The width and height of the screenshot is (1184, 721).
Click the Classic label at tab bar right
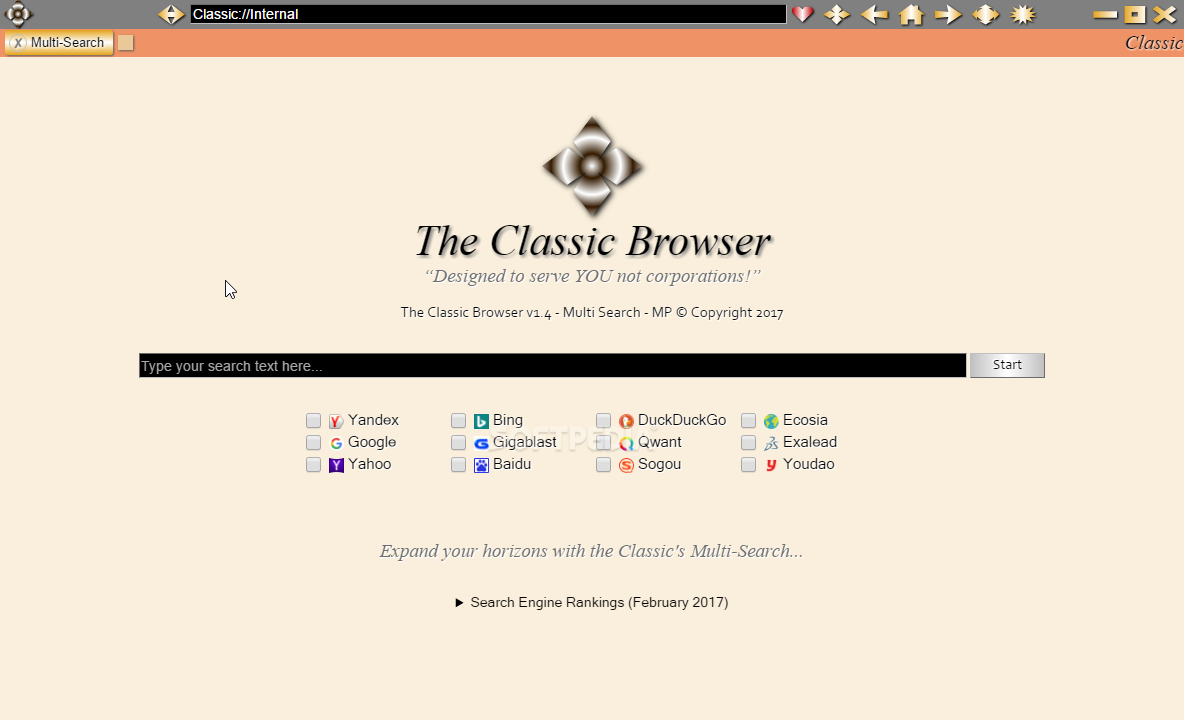1154,43
